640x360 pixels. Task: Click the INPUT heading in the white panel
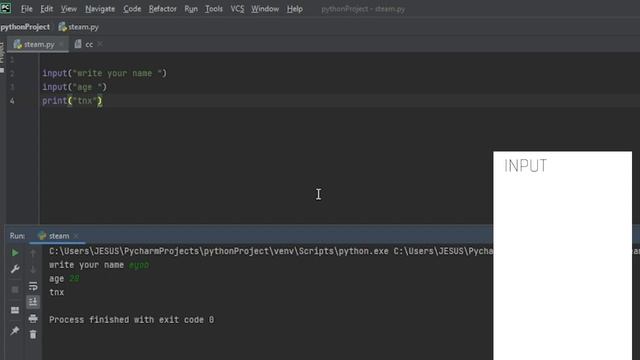tap(525, 166)
